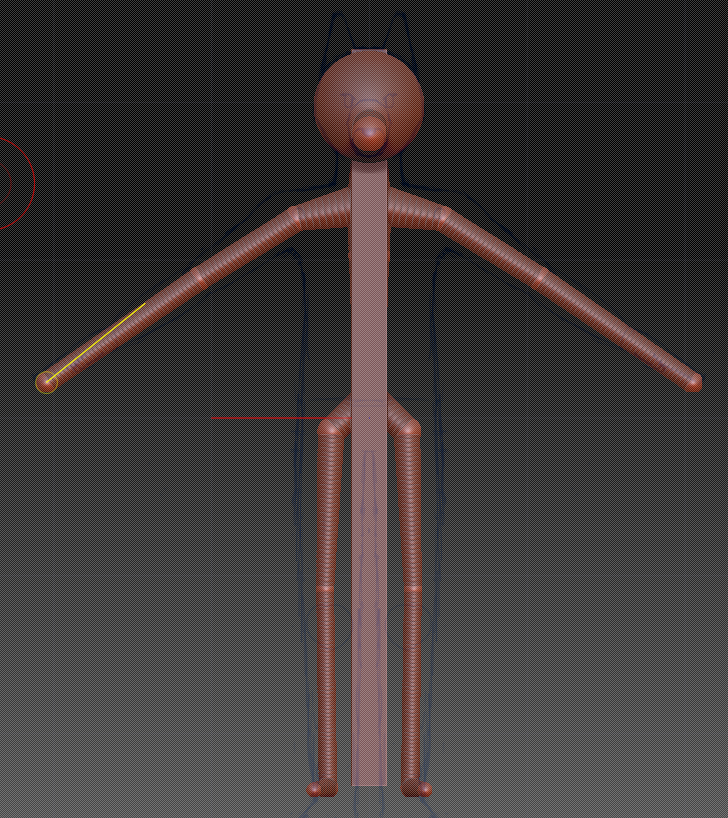The height and width of the screenshot is (818, 728).
Task: Click the right hip joint ZSphere
Action: coord(409,429)
